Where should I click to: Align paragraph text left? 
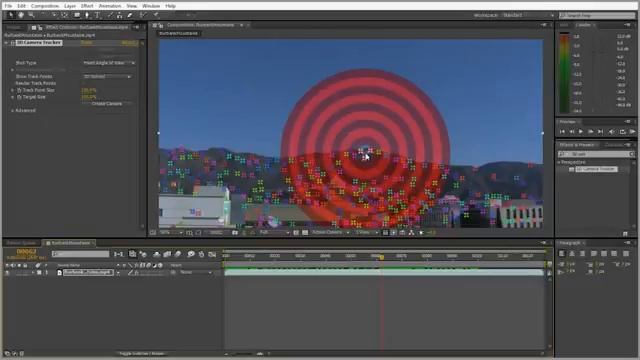pyautogui.click(x=562, y=253)
